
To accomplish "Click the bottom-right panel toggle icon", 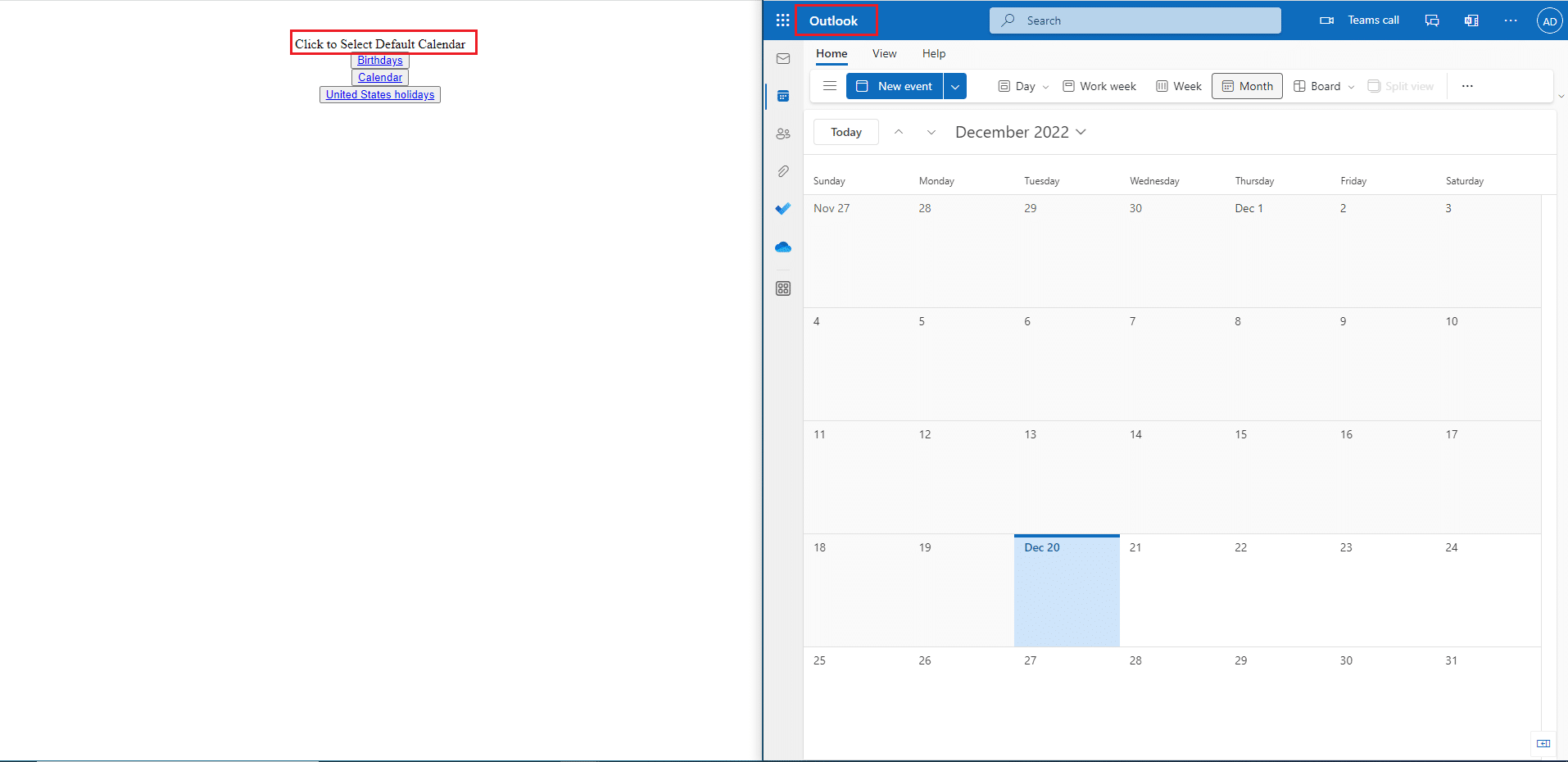I will click(x=1543, y=743).
